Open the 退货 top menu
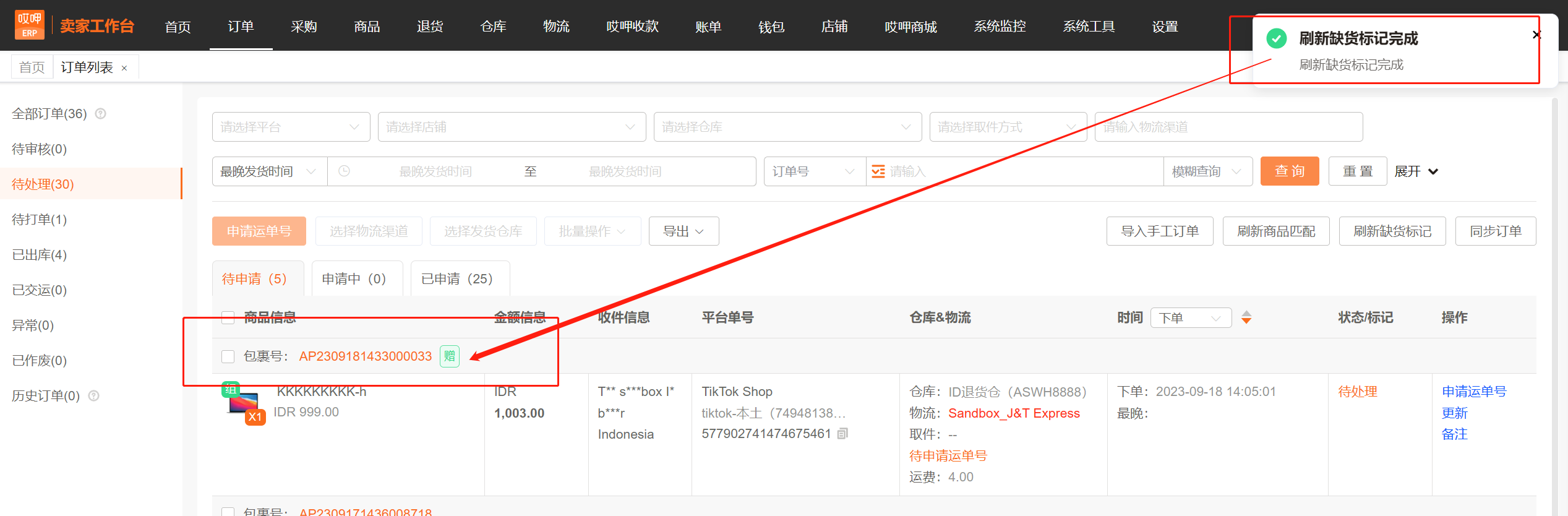The height and width of the screenshot is (516, 1568). (430, 27)
